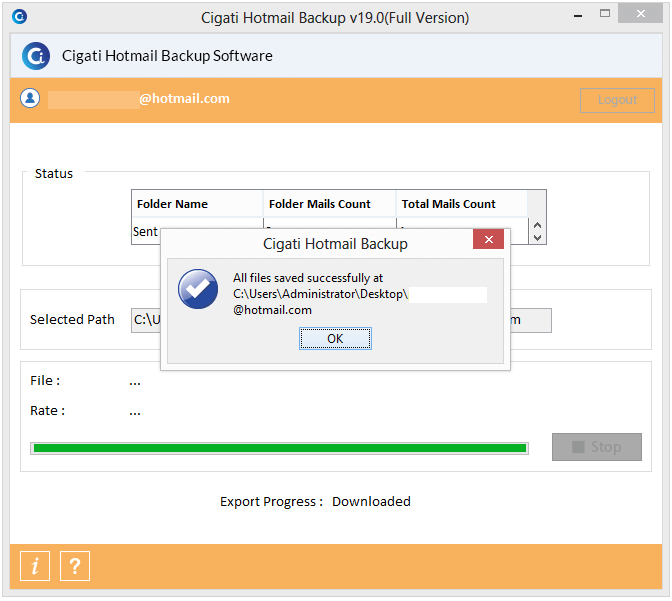Click the status table scroll up arrow

pyautogui.click(x=537, y=225)
